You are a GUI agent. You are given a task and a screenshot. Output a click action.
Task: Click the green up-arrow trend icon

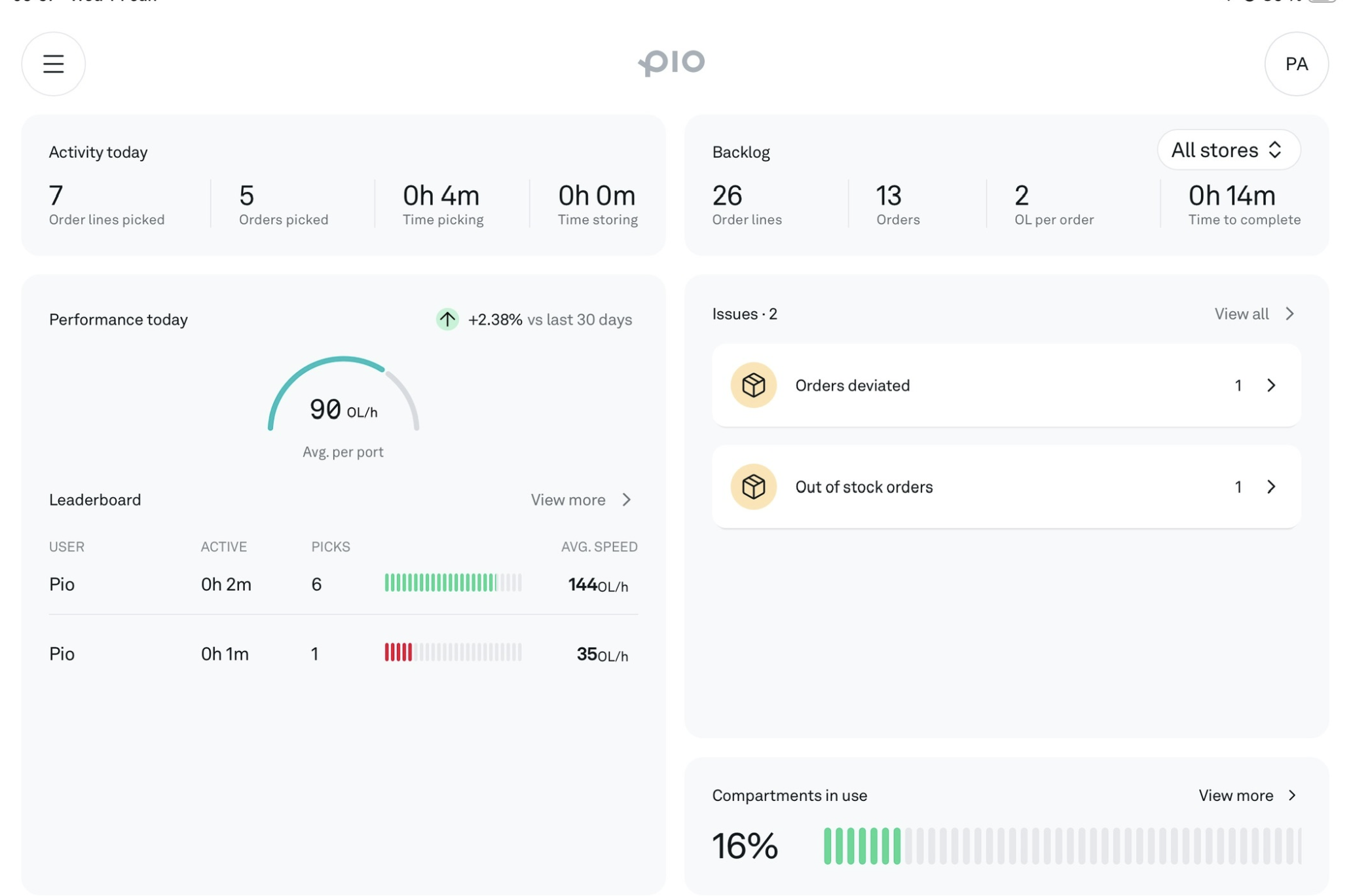coord(447,320)
